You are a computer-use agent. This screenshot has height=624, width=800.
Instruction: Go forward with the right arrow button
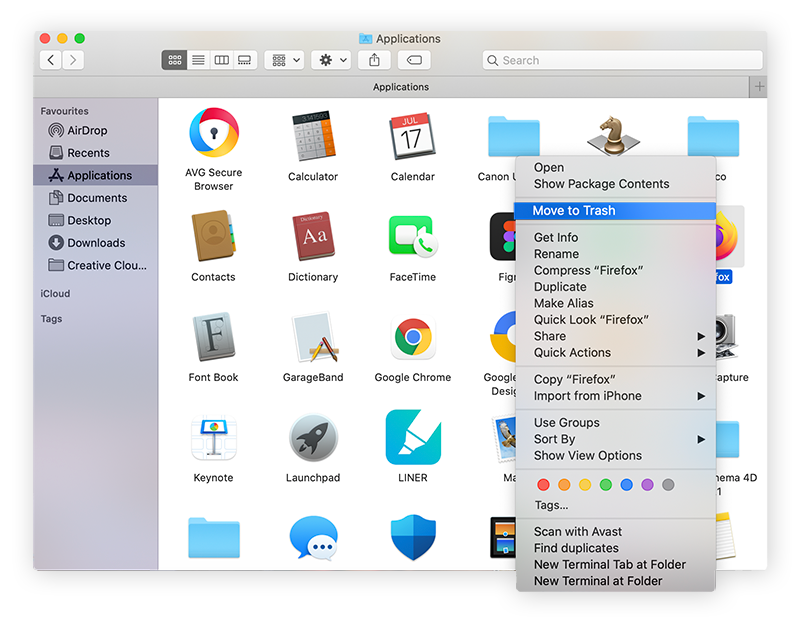pos(73,60)
